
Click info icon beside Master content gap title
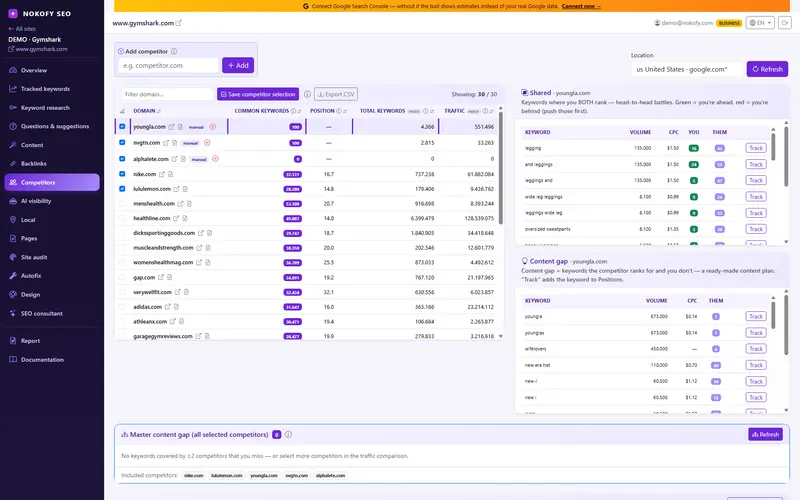coord(288,435)
